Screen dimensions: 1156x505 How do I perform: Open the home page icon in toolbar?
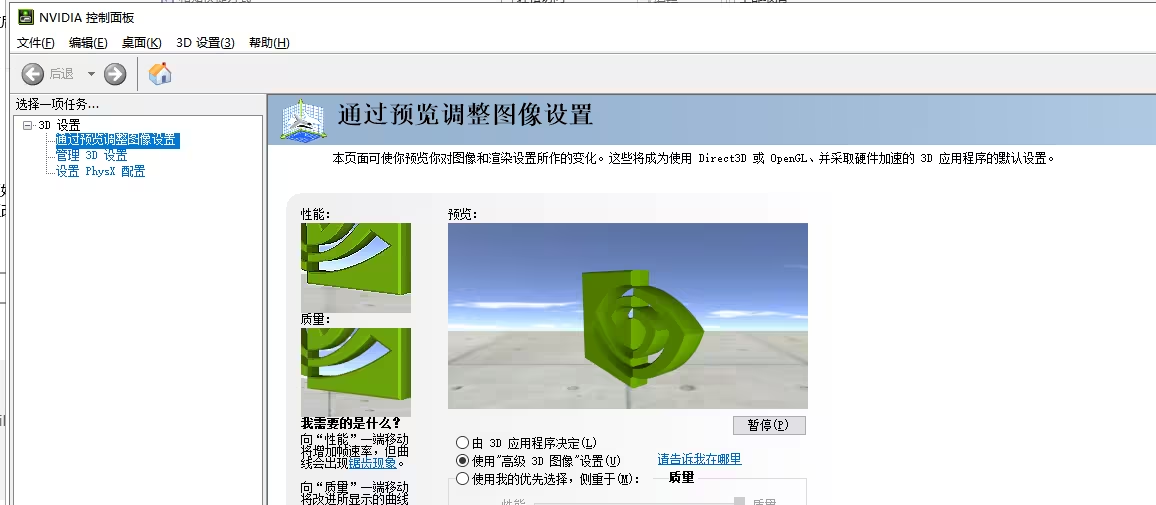pyautogui.click(x=160, y=74)
